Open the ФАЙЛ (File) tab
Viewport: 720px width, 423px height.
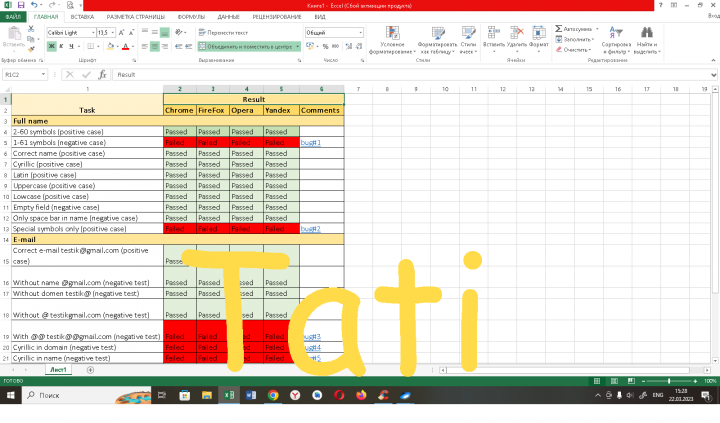[14, 17]
